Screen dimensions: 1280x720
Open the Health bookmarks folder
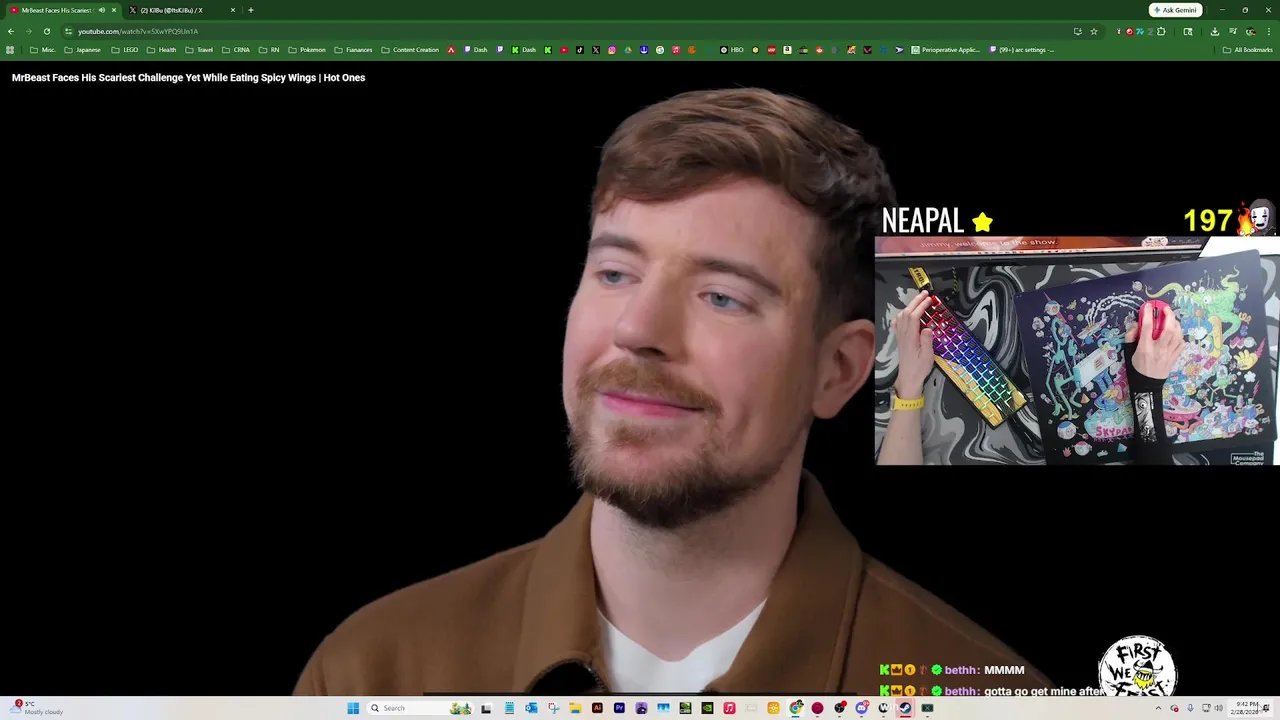162,50
